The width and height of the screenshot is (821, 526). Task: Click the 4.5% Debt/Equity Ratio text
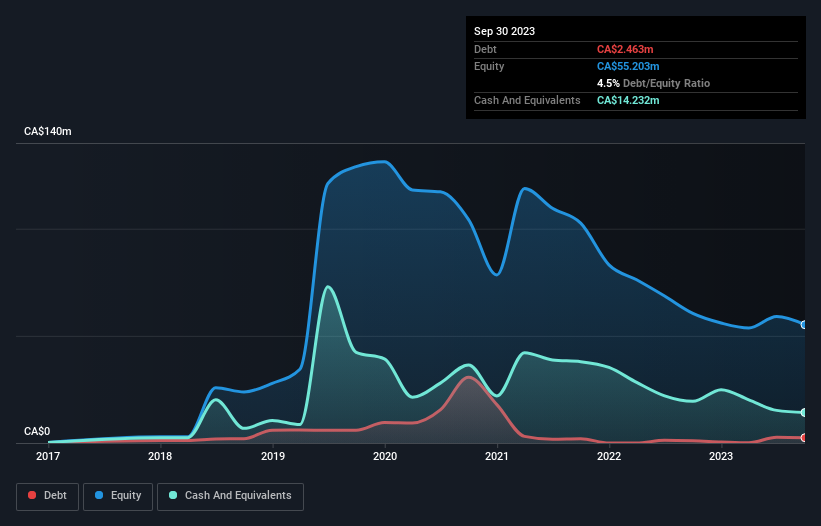(653, 83)
